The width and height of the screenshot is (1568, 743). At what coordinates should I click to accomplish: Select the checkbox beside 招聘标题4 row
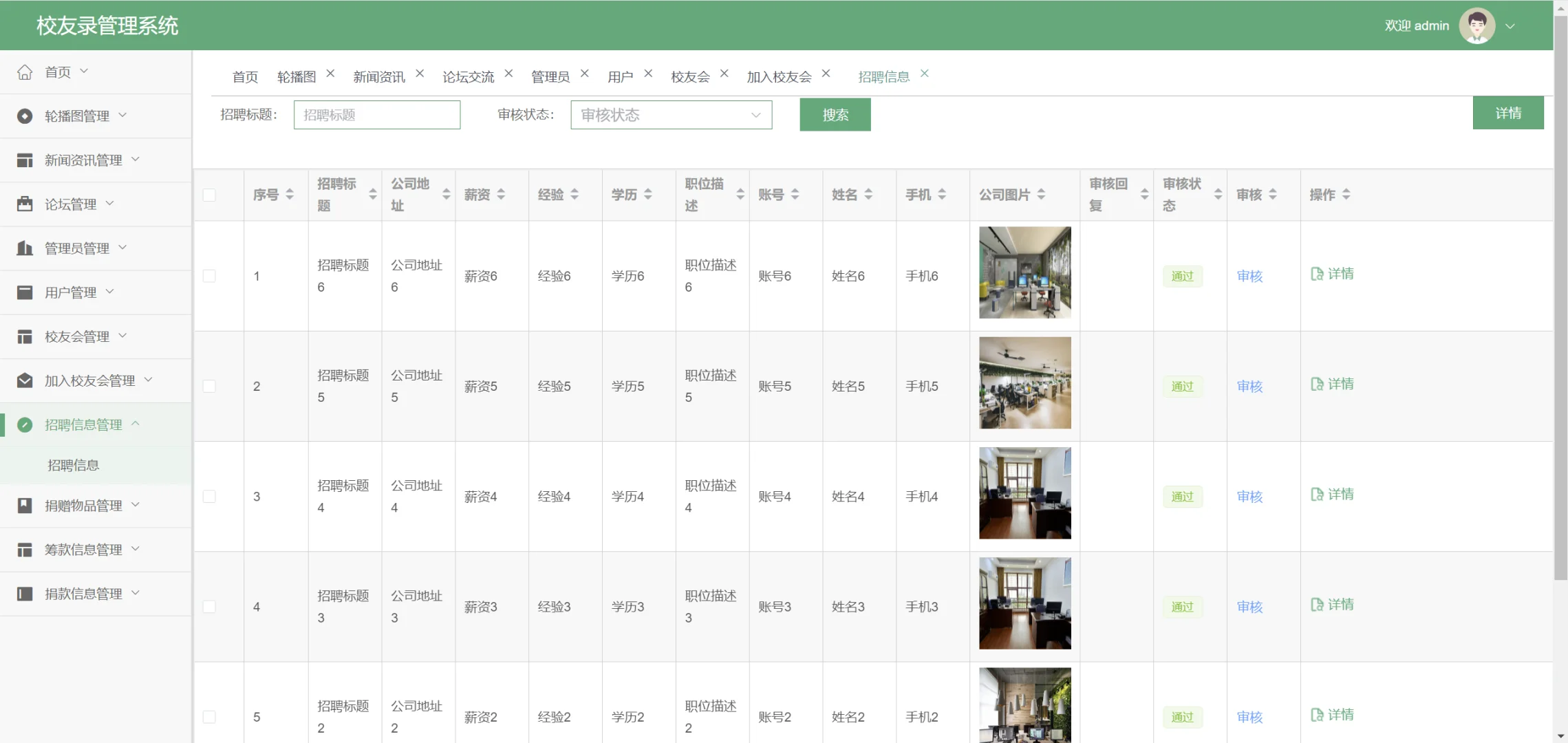coord(210,495)
